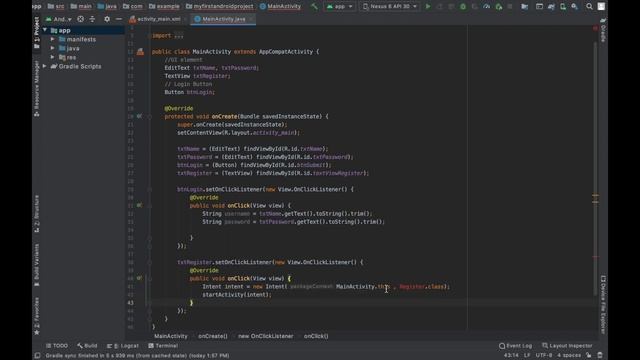Select the manifests folder in the project tree
This screenshot has height=360, width=640.
78,39
